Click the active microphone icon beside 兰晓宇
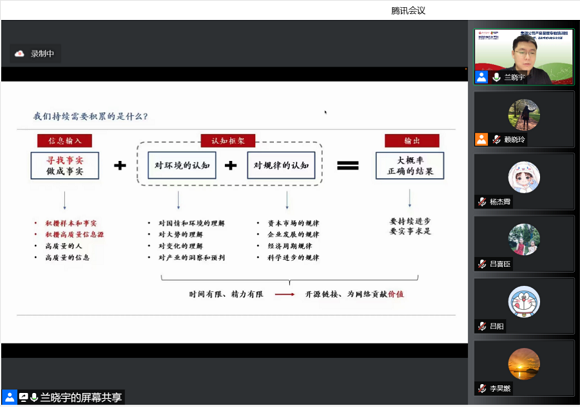The image size is (580, 407). (x=496, y=77)
